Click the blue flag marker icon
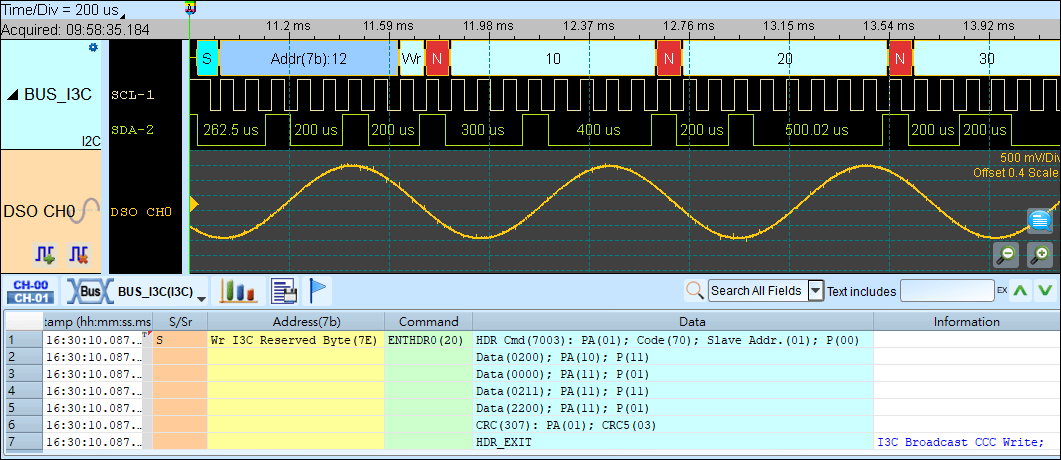This screenshot has height=460, width=1061. click(317, 291)
